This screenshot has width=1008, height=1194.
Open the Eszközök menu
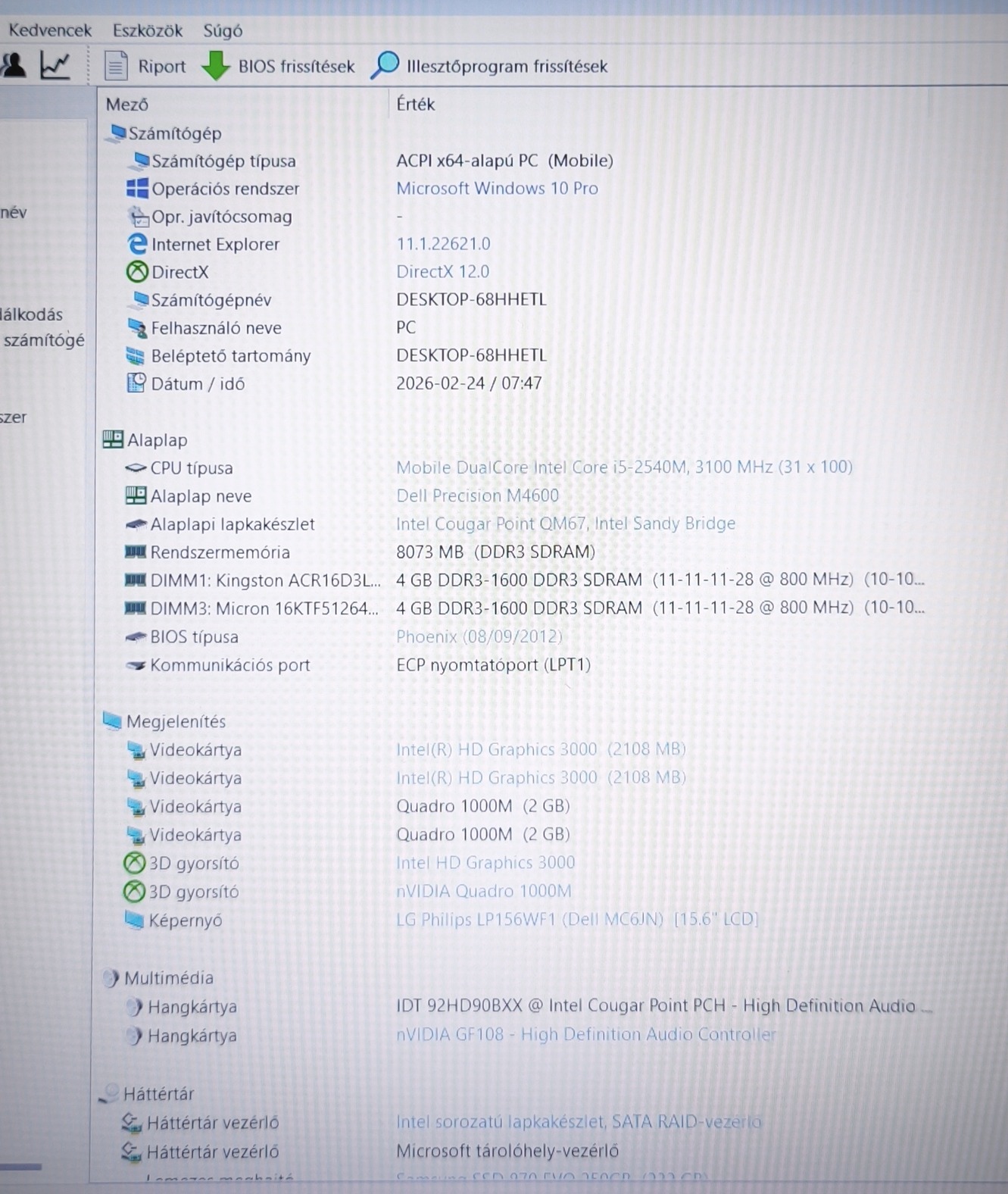pyautogui.click(x=148, y=30)
